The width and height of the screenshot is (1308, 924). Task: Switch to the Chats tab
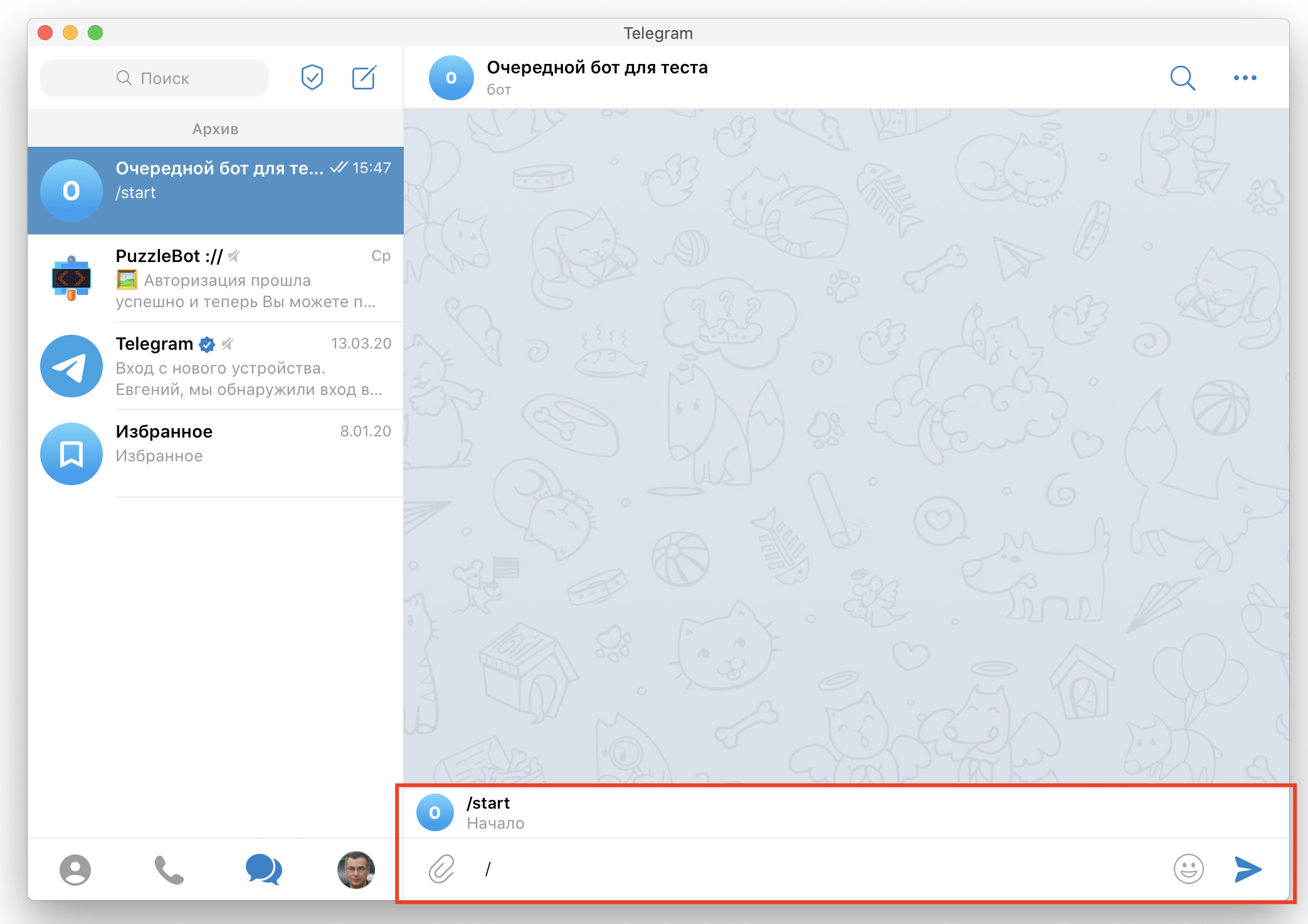[x=263, y=870]
